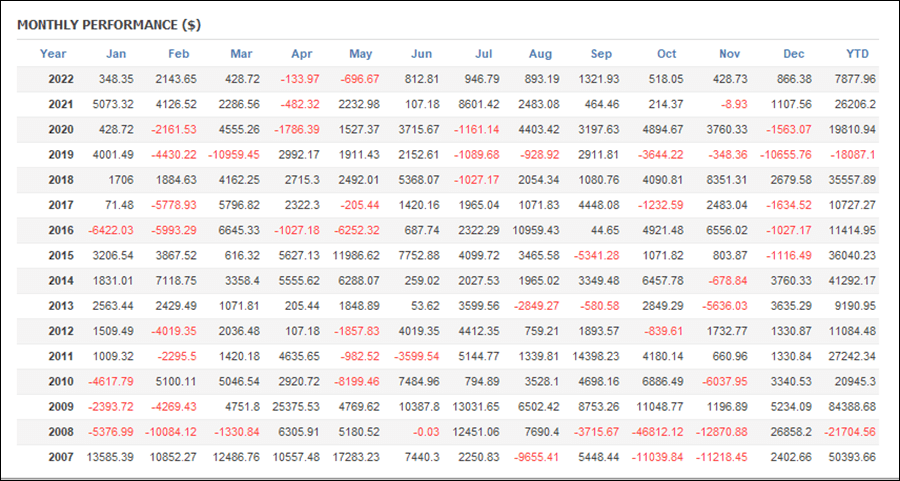Select October 2008 loss -46812.12

coord(658,432)
